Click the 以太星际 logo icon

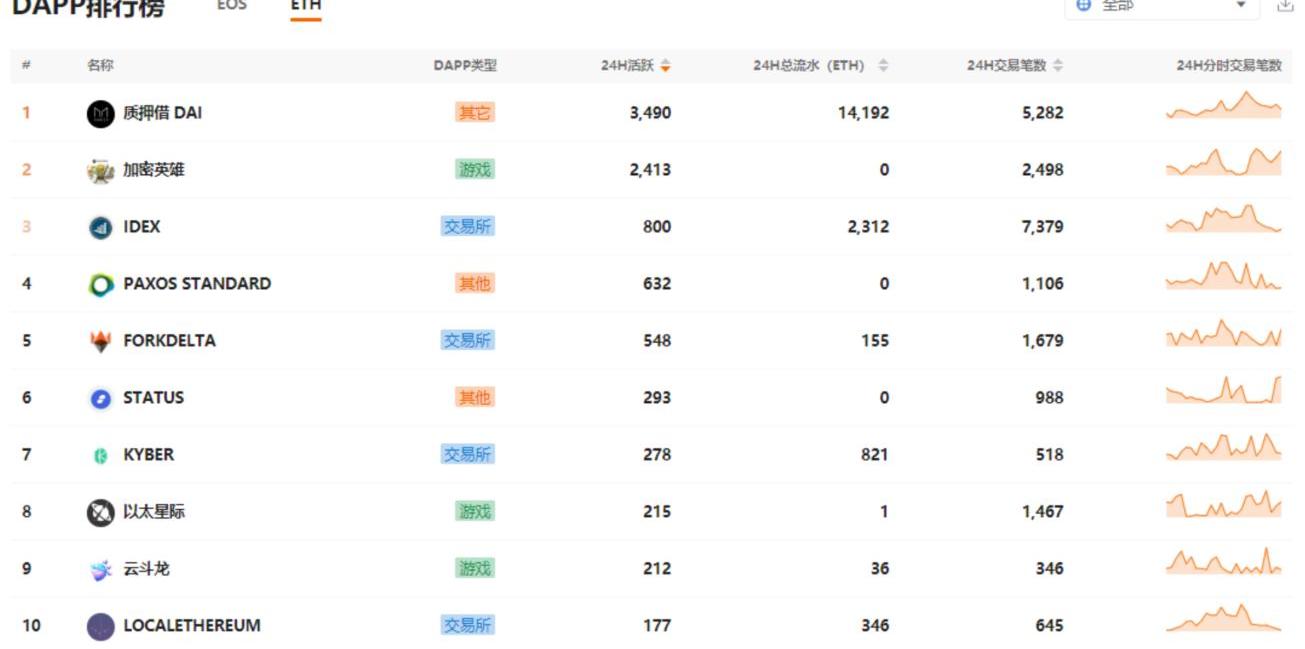coord(101,513)
